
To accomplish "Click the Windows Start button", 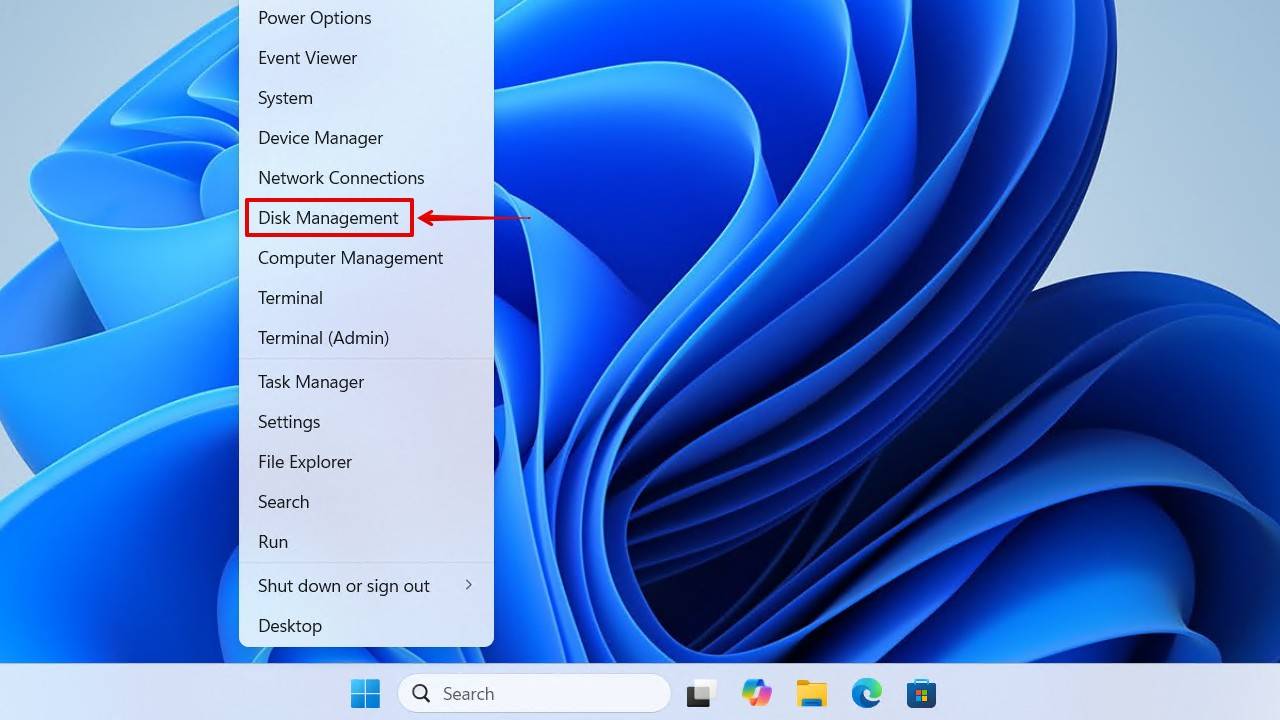I will pos(364,693).
